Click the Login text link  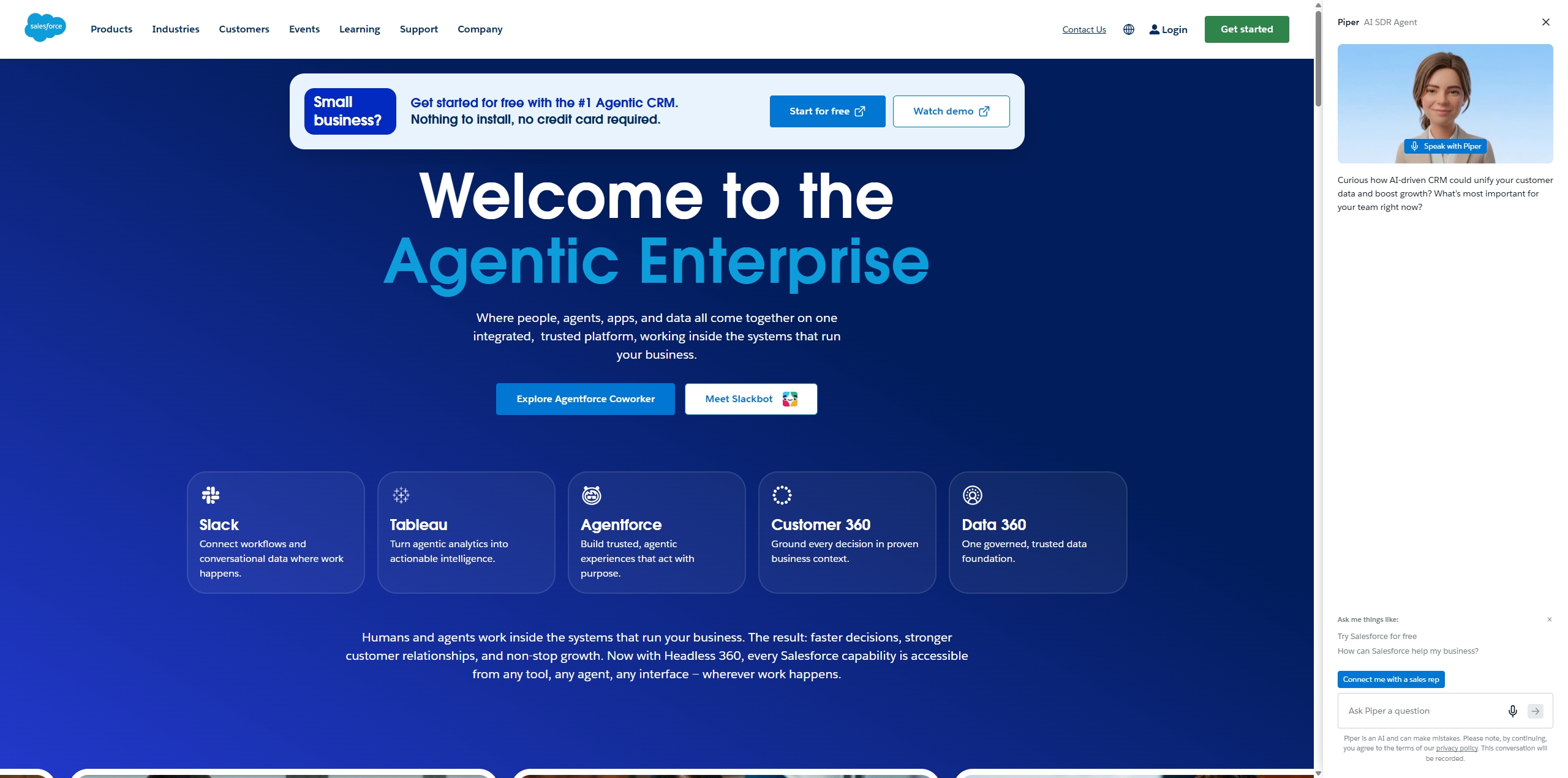click(x=1175, y=29)
